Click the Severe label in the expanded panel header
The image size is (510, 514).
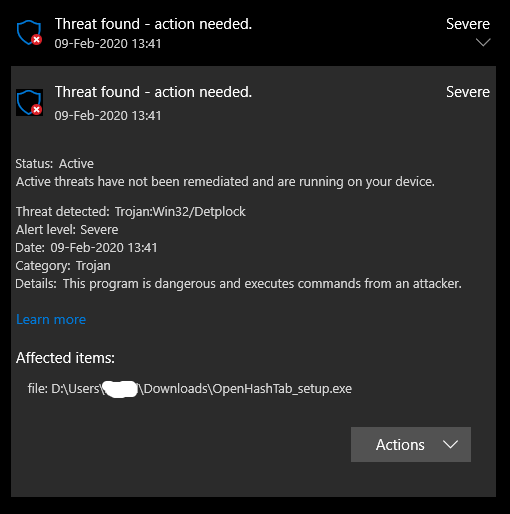pyautogui.click(x=468, y=92)
